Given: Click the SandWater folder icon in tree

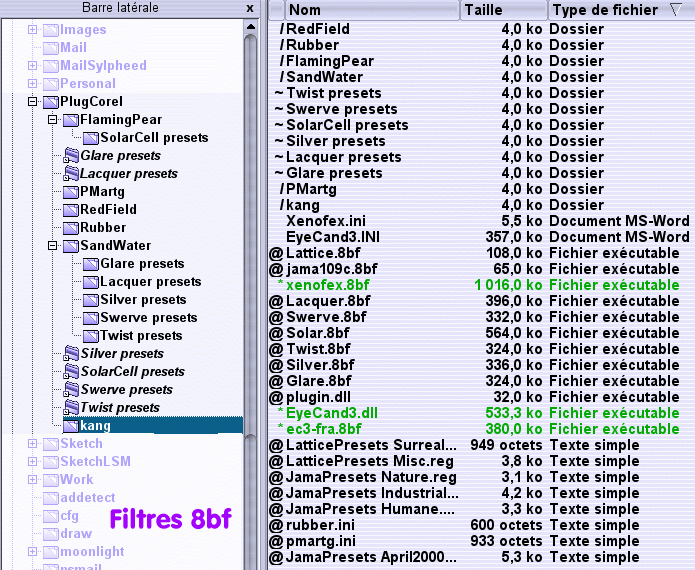Looking at the screenshot, I should tap(71, 246).
